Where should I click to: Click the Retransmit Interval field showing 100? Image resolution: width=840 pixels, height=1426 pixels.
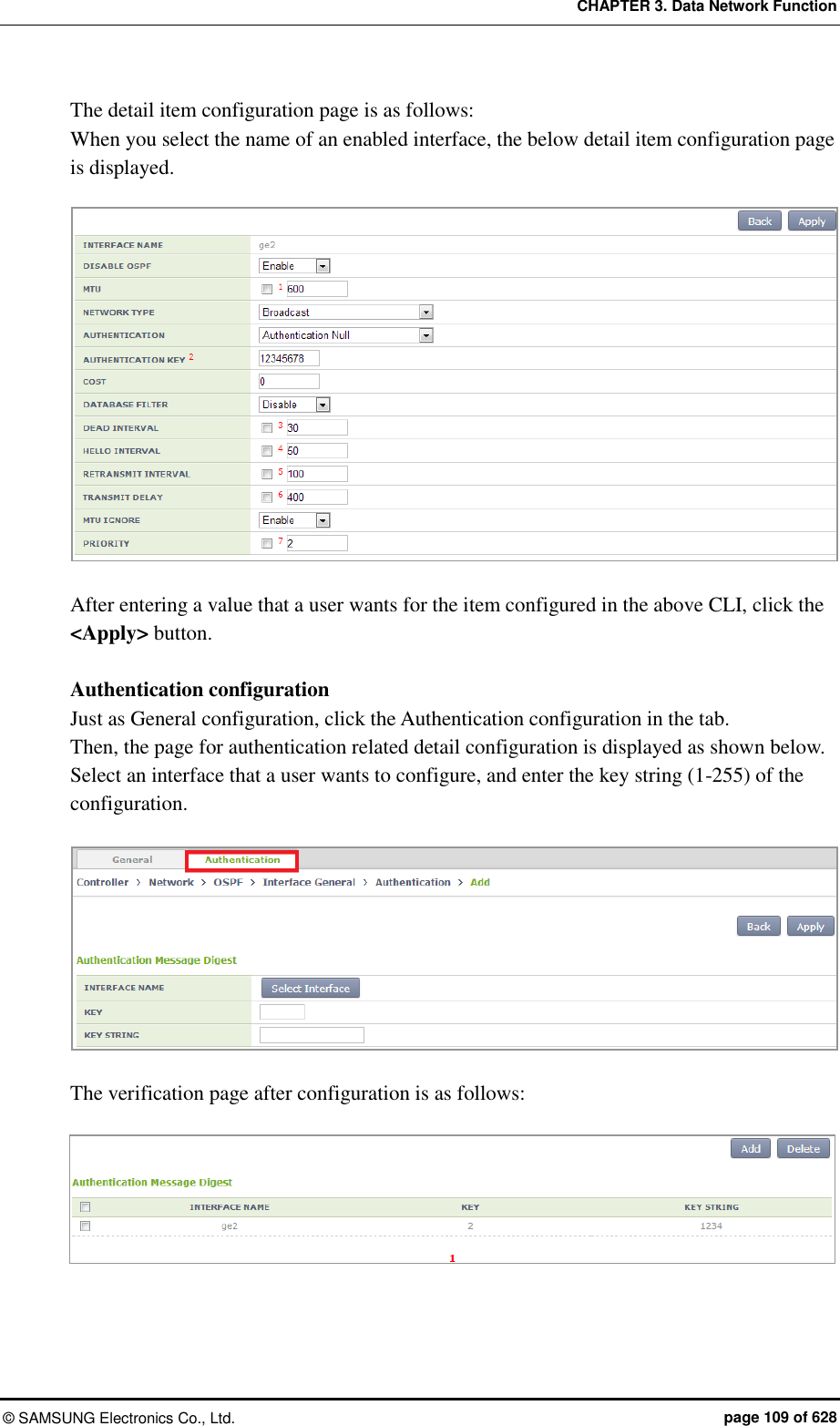317,474
